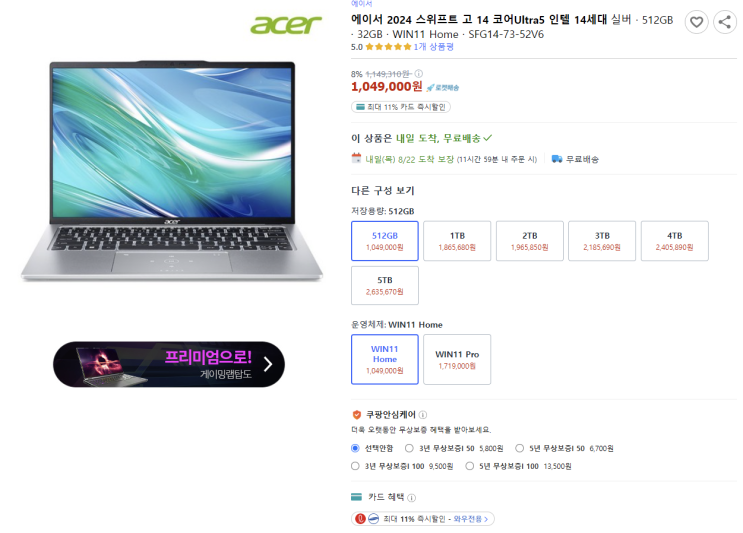Viewport: 743px width, 533px height.
Task: Open the 1개 상품평 reviews link
Action: [x=434, y=47]
